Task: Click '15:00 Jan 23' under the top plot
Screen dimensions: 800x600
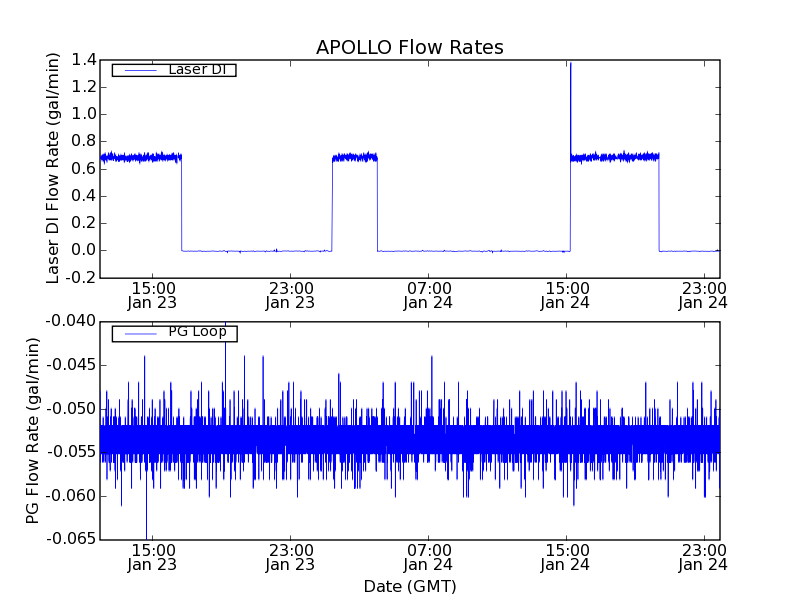Action: pyautogui.click(x=152, y=296)
